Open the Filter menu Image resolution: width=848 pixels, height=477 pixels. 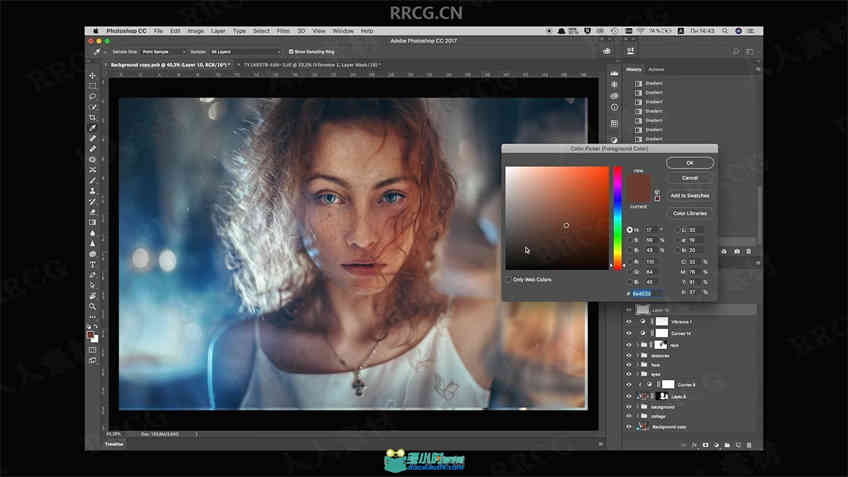coord(283,31)
